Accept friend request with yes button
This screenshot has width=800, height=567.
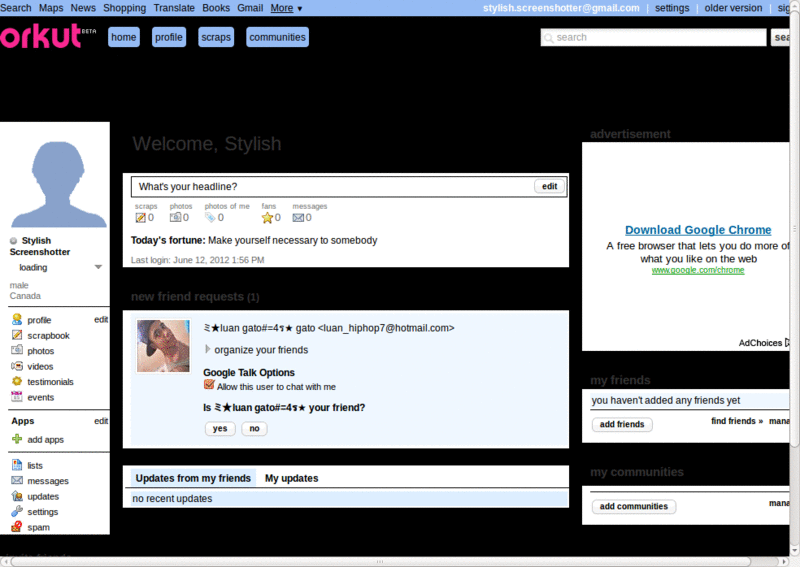(x=220, y=429)
